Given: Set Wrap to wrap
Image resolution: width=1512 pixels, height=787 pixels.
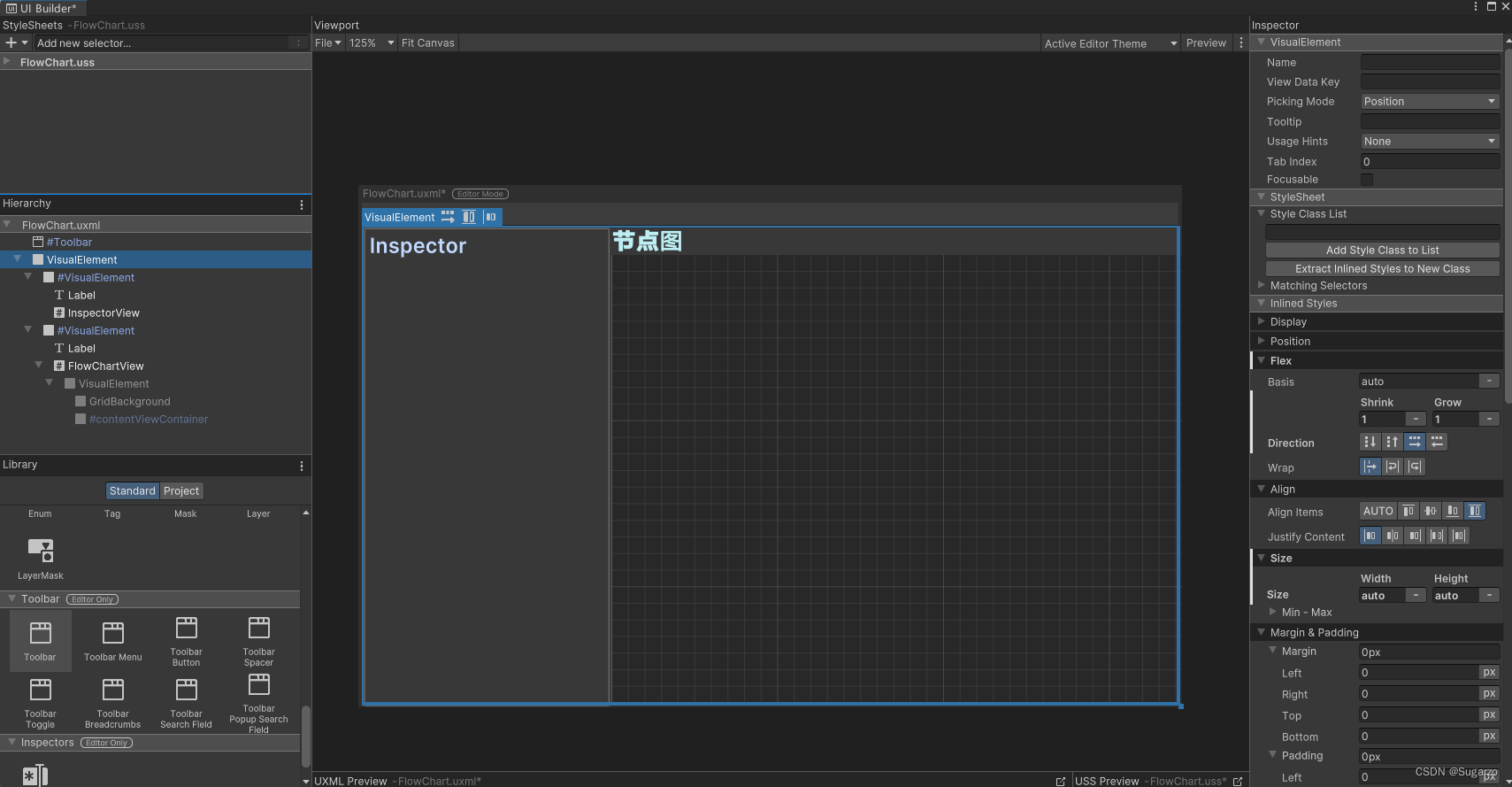Looking at the screenshot, I should [x=1393, y=467].
